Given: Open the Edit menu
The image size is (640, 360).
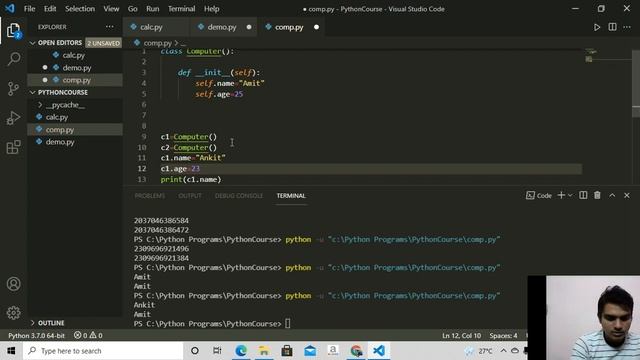Looking at the screenshot, I should click(50, 9).
